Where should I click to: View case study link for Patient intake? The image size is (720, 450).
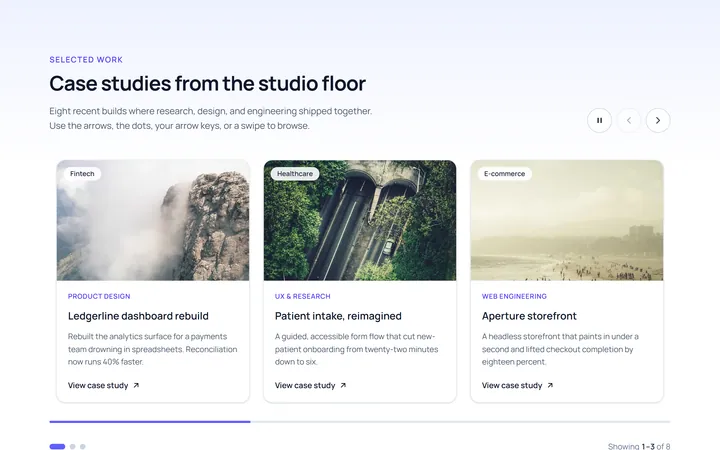coord(311,385)
